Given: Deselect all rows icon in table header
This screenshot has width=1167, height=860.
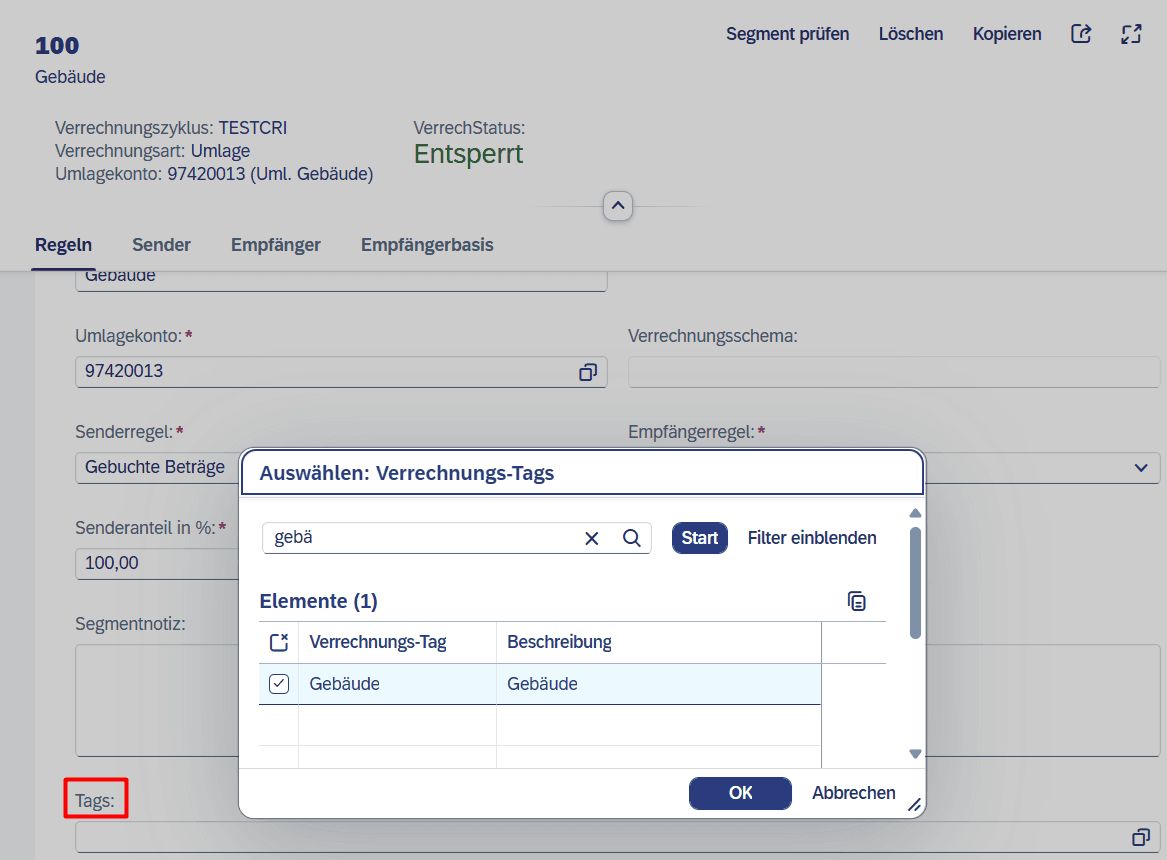Looking at the screenshot, I should pos(278,642).
